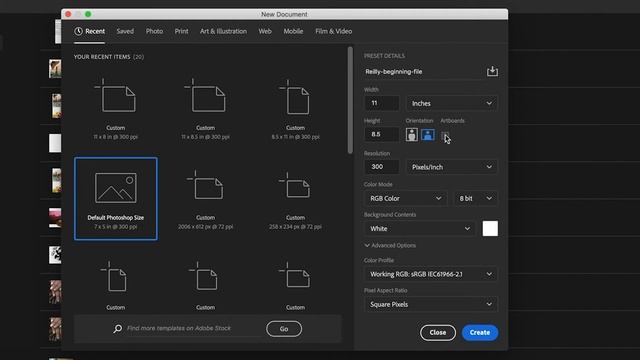Select Custom 11 x 8 in preset
Image resolution: width=640 pixels, height=360 pixels.
click(116, 109)
